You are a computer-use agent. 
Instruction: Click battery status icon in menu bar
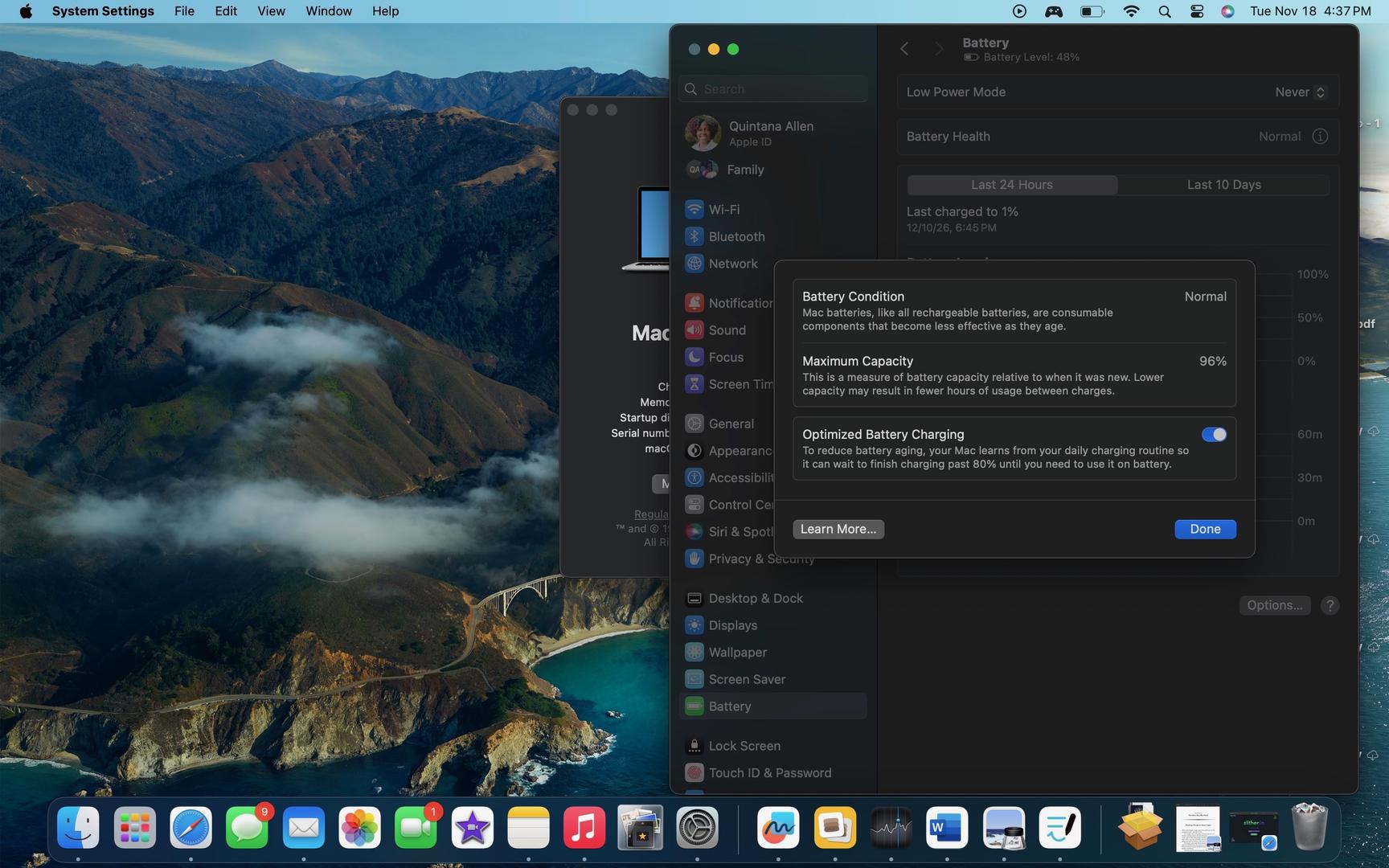click(1091, 11)
